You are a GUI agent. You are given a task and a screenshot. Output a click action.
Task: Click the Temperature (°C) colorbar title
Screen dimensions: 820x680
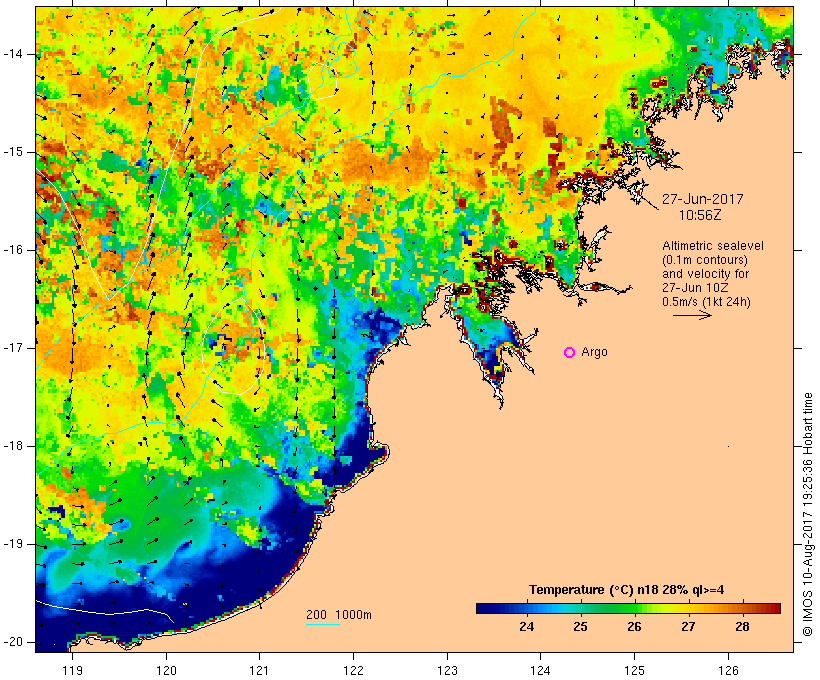[x=627, y=590]
